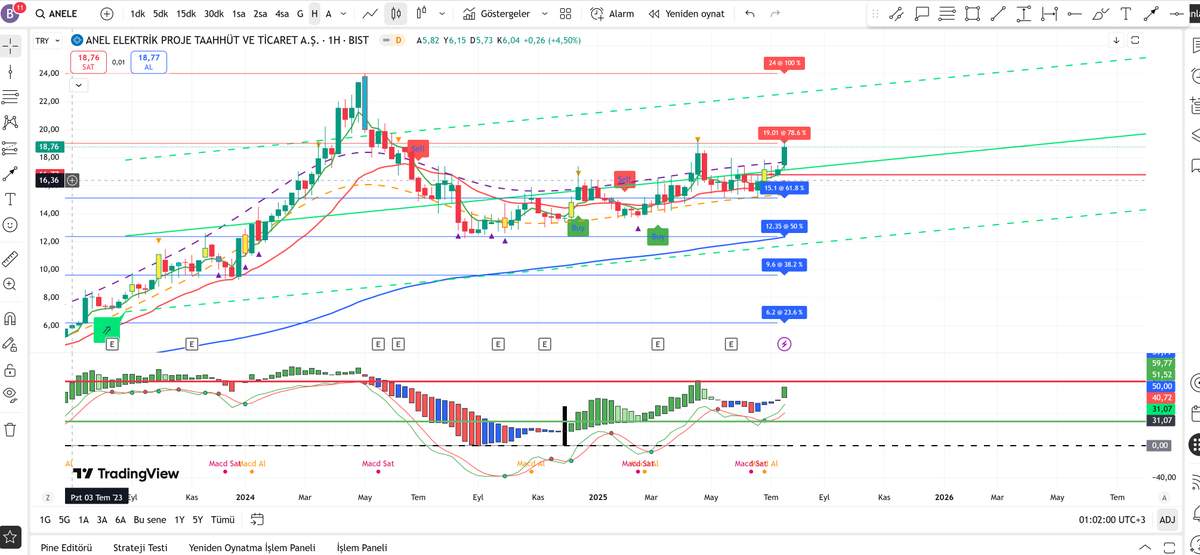
Task: Select the brush drawing tool
Action: click(x=1099, y=15)
